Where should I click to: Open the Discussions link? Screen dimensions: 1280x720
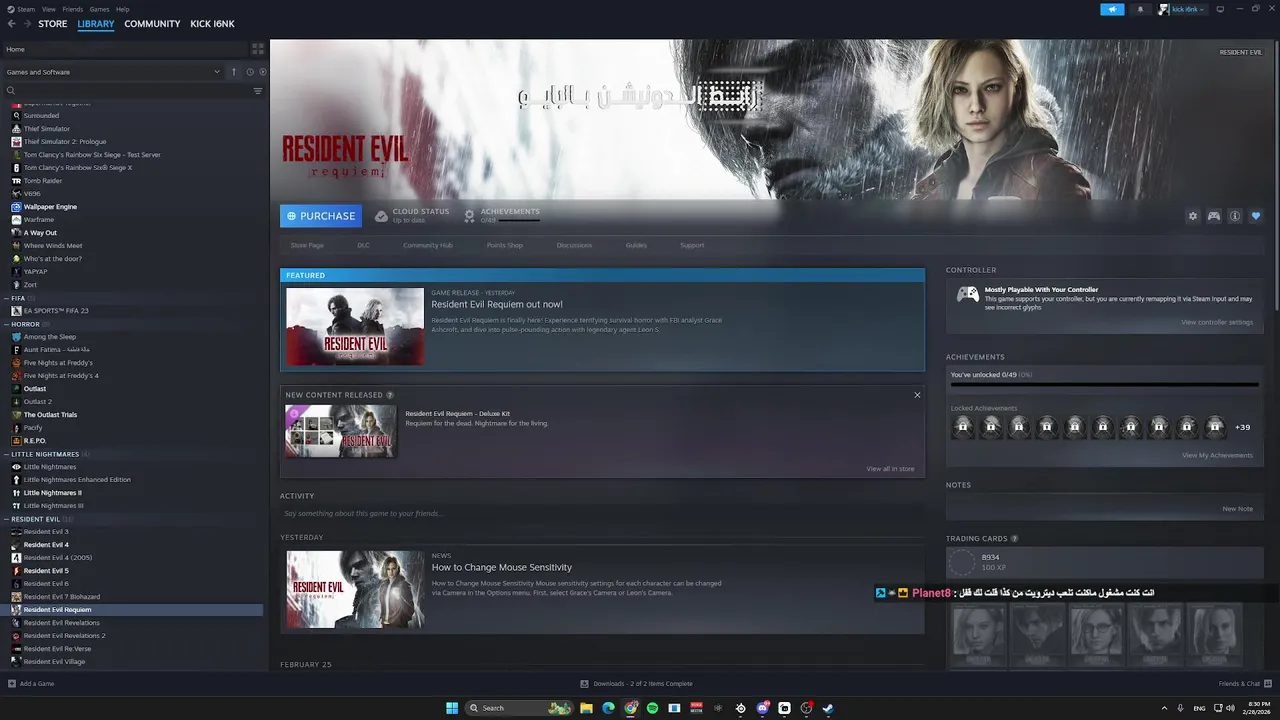pyautogui.click(x=574, y=245)
